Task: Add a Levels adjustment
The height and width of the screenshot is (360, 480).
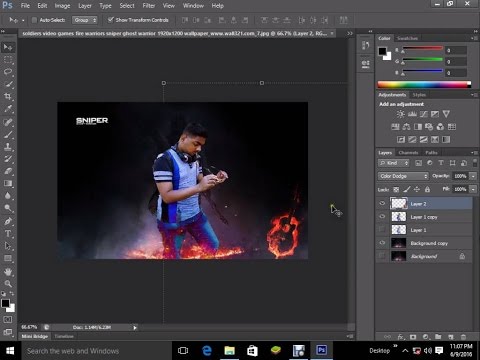Action: point(412,114)
